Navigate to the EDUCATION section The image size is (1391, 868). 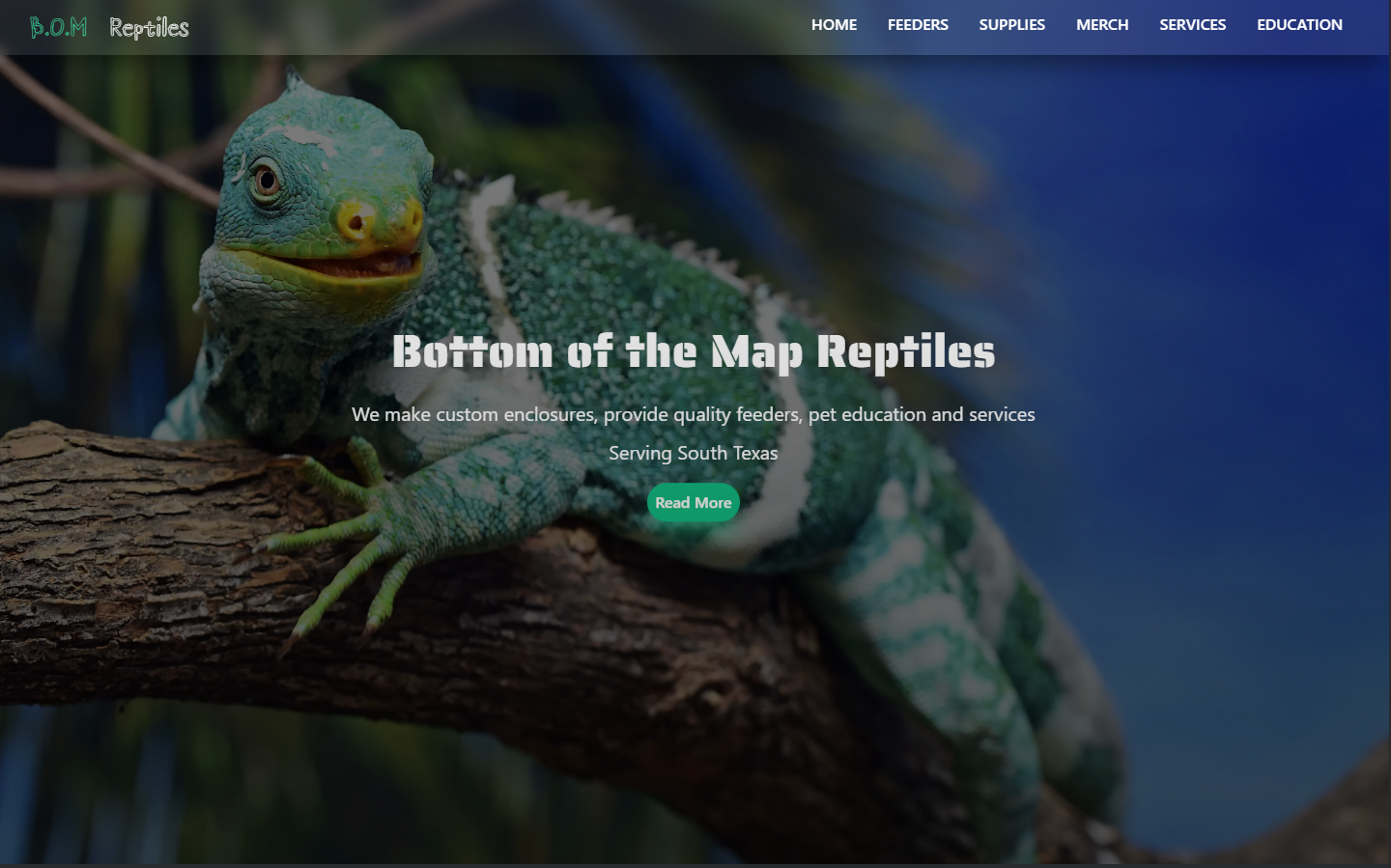[1299, 25]
